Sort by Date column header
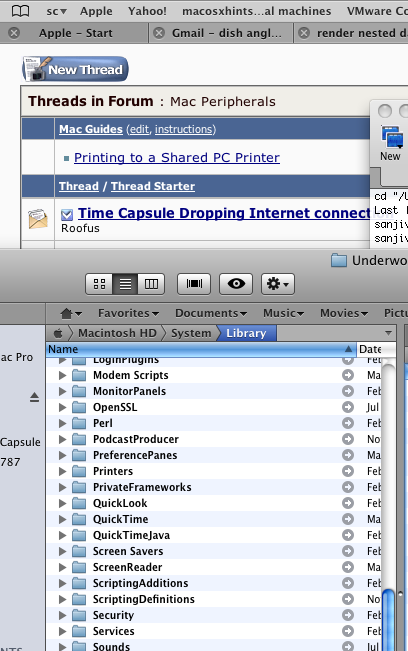408x651 pixels. click(x=376, y=349)
